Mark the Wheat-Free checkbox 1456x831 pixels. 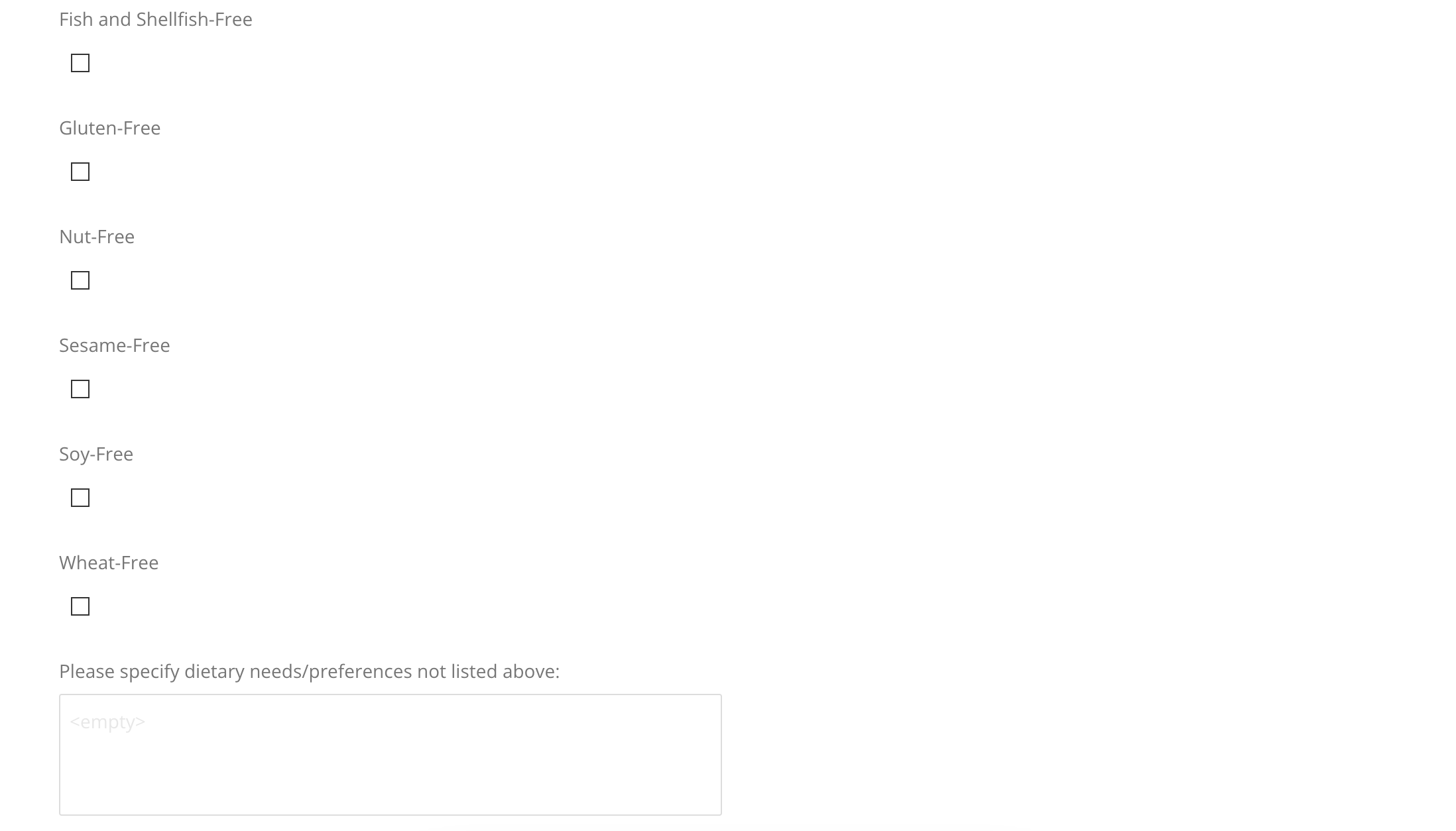[80, 606]
